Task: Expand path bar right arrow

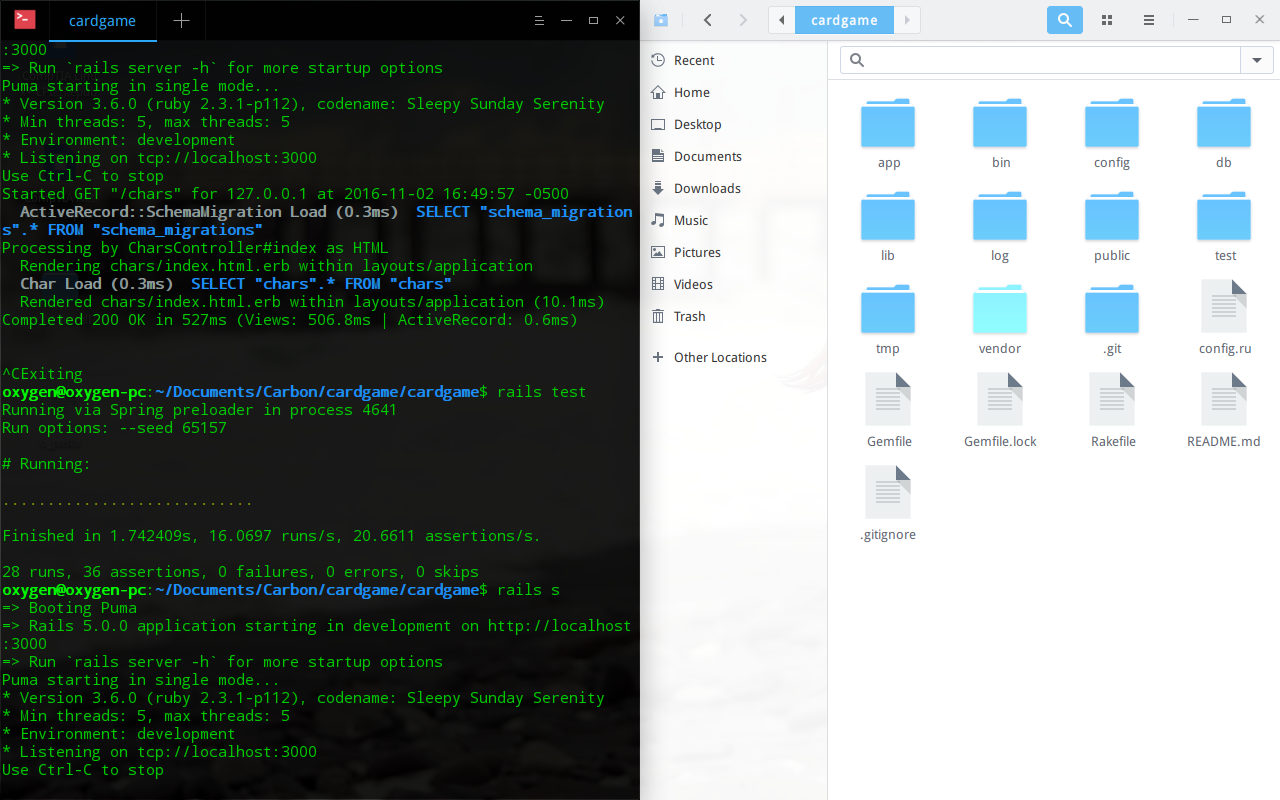Action: tap(907, 20)
